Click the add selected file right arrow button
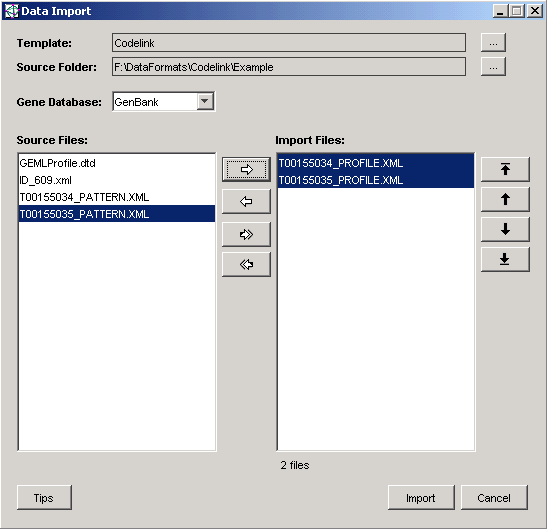 coord(246,169)
